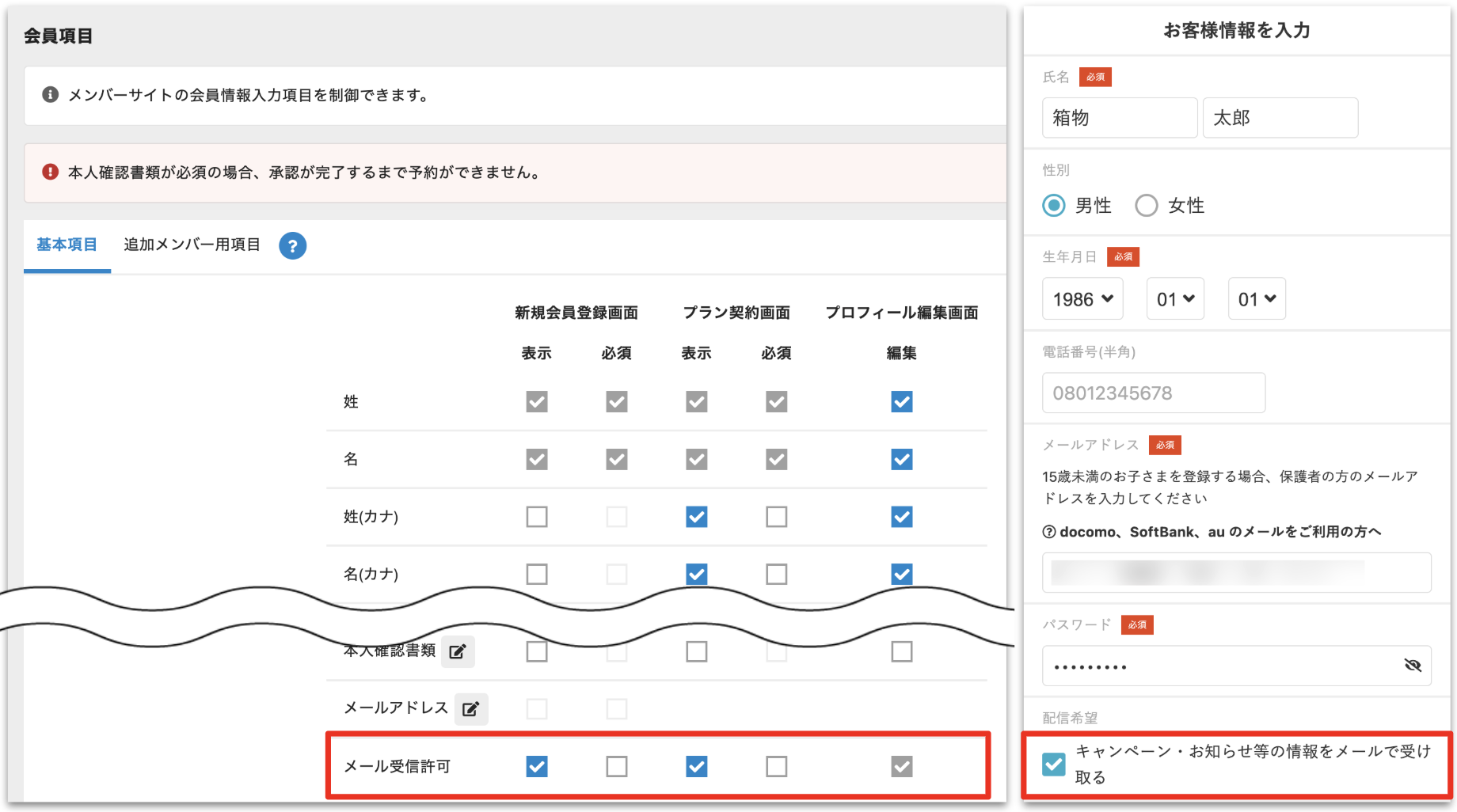Click edit icon next to 本人確認書類
This screenshot has height=812, width=1457.
tap(458, 651)
